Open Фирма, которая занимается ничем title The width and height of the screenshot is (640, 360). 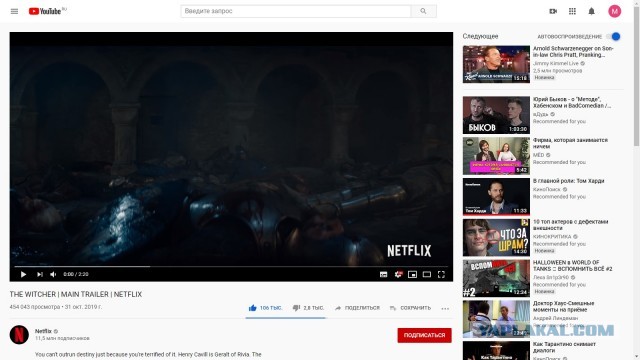[570, 143]
